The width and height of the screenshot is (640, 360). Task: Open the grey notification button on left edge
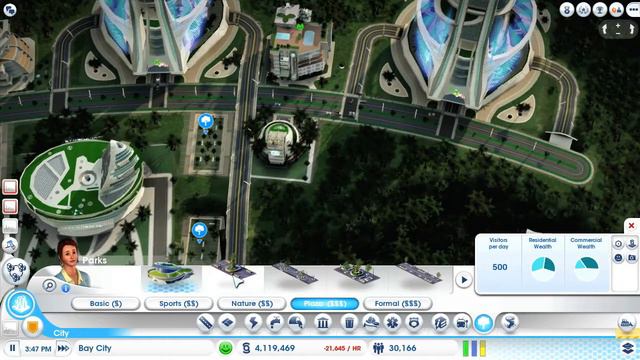tap(10, 226)
